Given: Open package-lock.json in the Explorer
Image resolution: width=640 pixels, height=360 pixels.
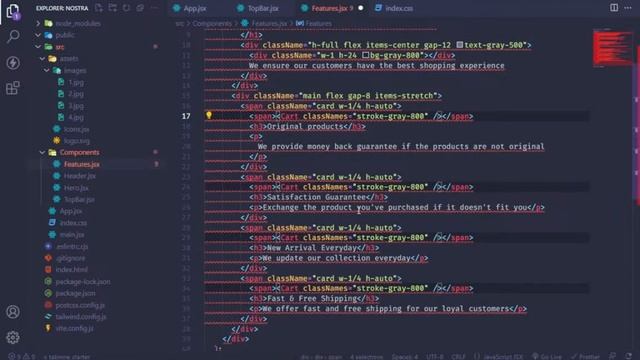Looking at the screenshot, I should coord(83,282).
